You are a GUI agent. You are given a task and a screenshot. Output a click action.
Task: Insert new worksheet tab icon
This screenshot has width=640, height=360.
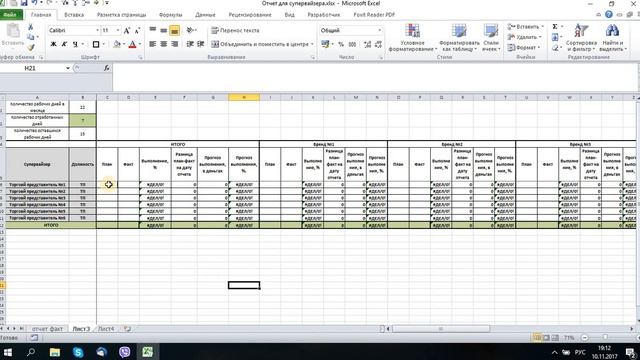pyautogui.click(x=127, y=329)
